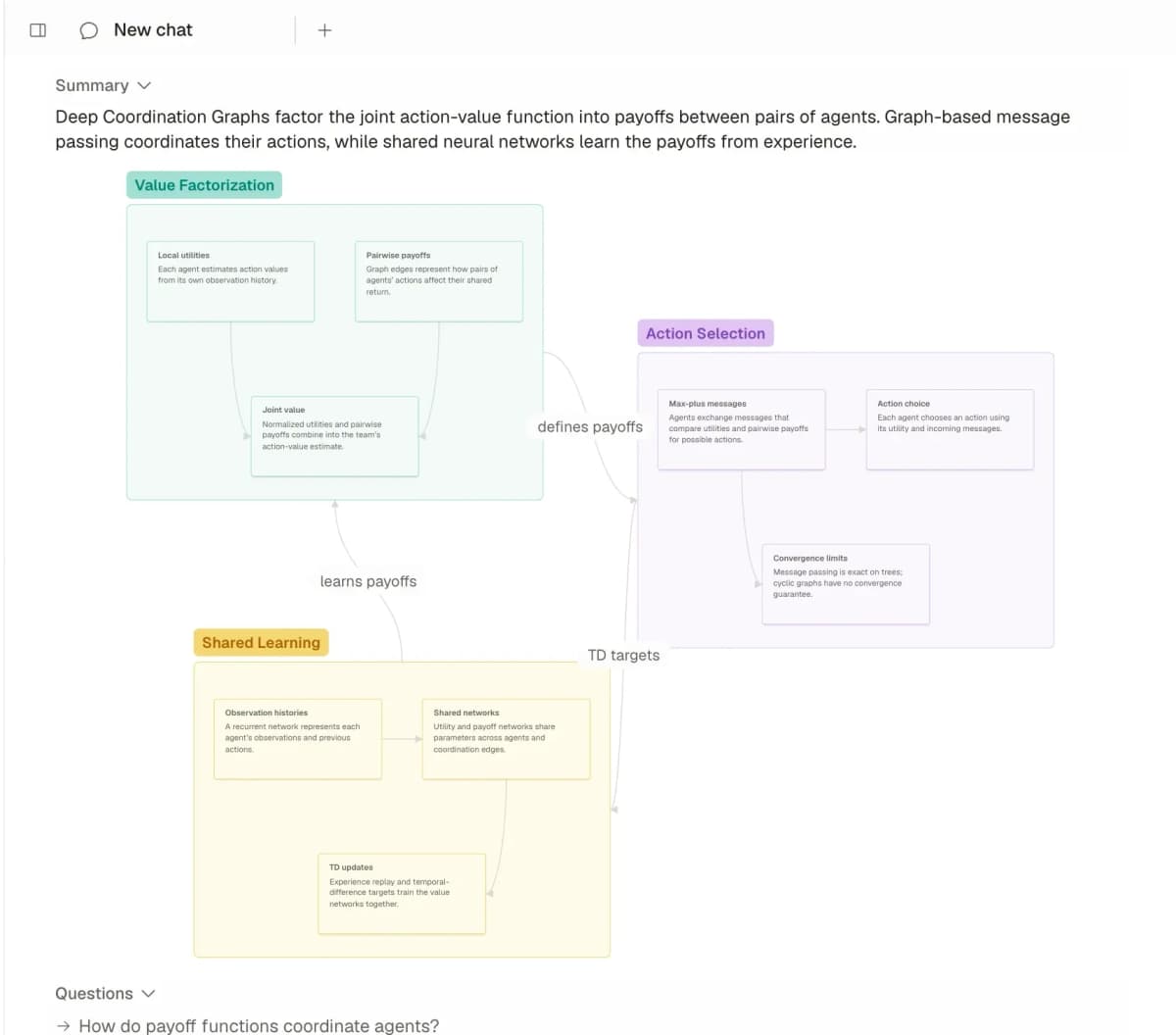Click the Observation histories node
Screen dimensions: 1176x1035
298,739
